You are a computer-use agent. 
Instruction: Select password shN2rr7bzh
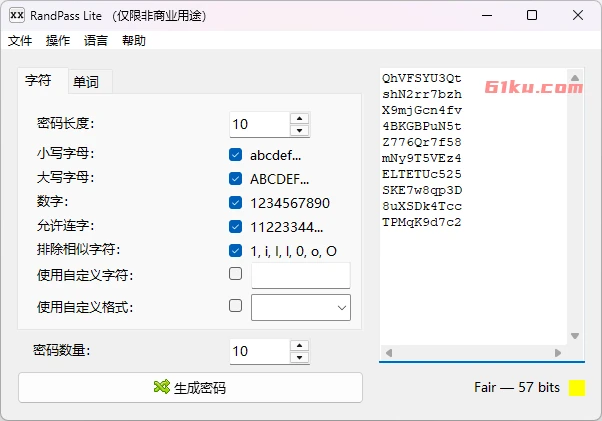point(422,94)
